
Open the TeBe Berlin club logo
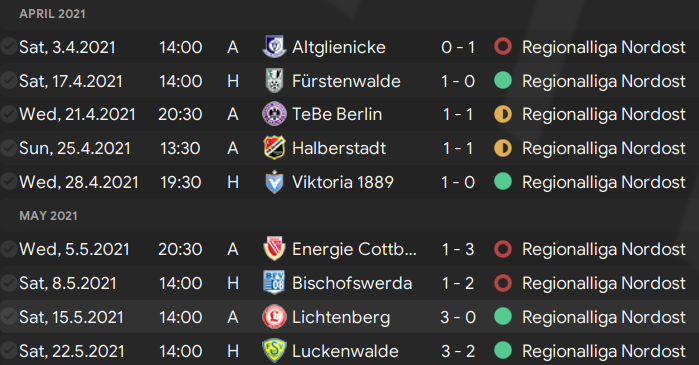274,114
